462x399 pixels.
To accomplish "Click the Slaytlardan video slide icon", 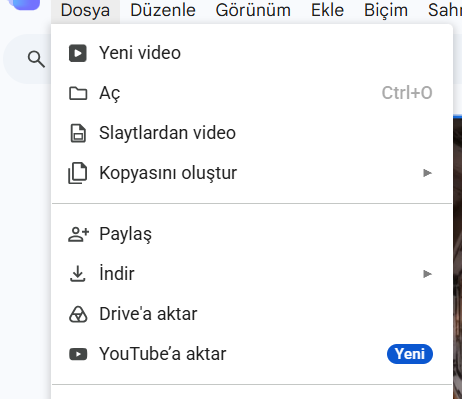I will (78, 133).
